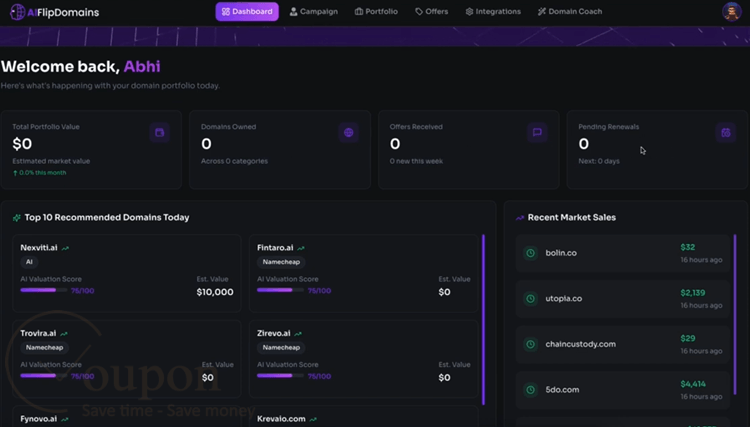The image size is (750, 427).
Task: Click the Zirevo.ai valuation score bar
Action: coord(280,376)
